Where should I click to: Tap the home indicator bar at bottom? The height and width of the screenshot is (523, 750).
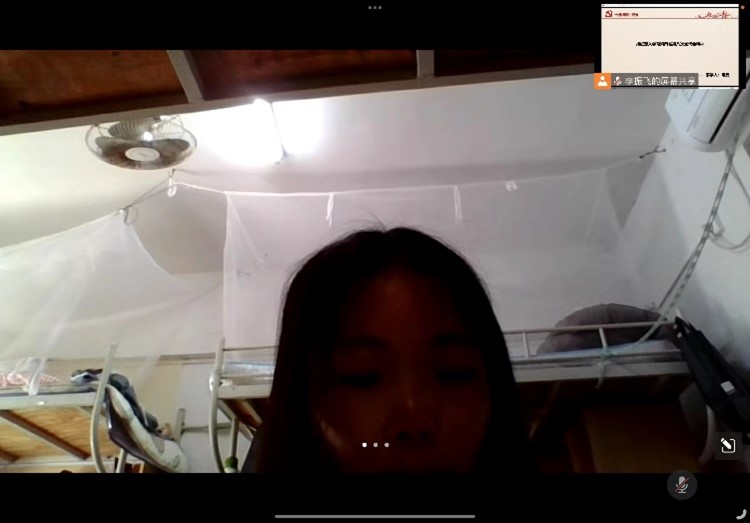(375, 516)
